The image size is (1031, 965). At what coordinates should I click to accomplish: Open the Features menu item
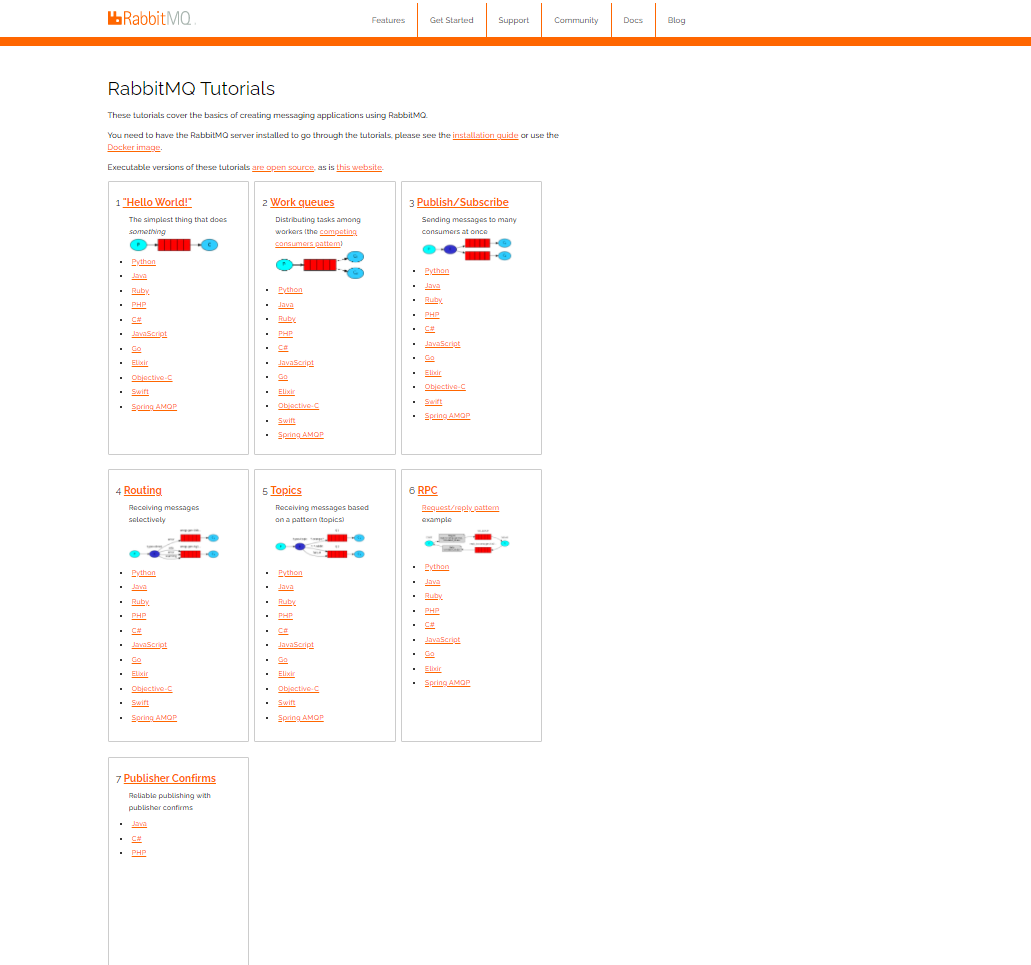pos(388,20)
